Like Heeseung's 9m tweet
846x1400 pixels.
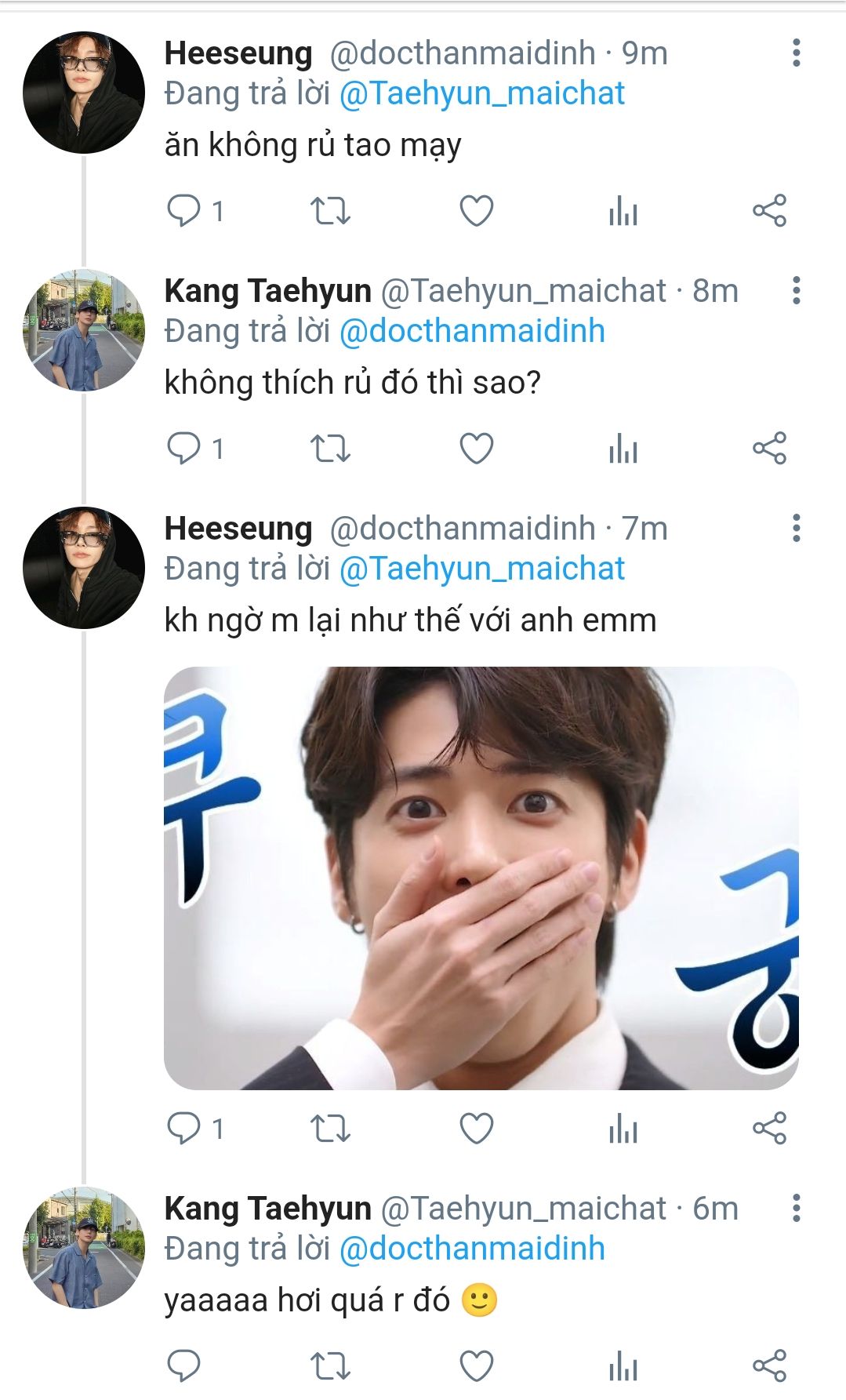(476, 211)
